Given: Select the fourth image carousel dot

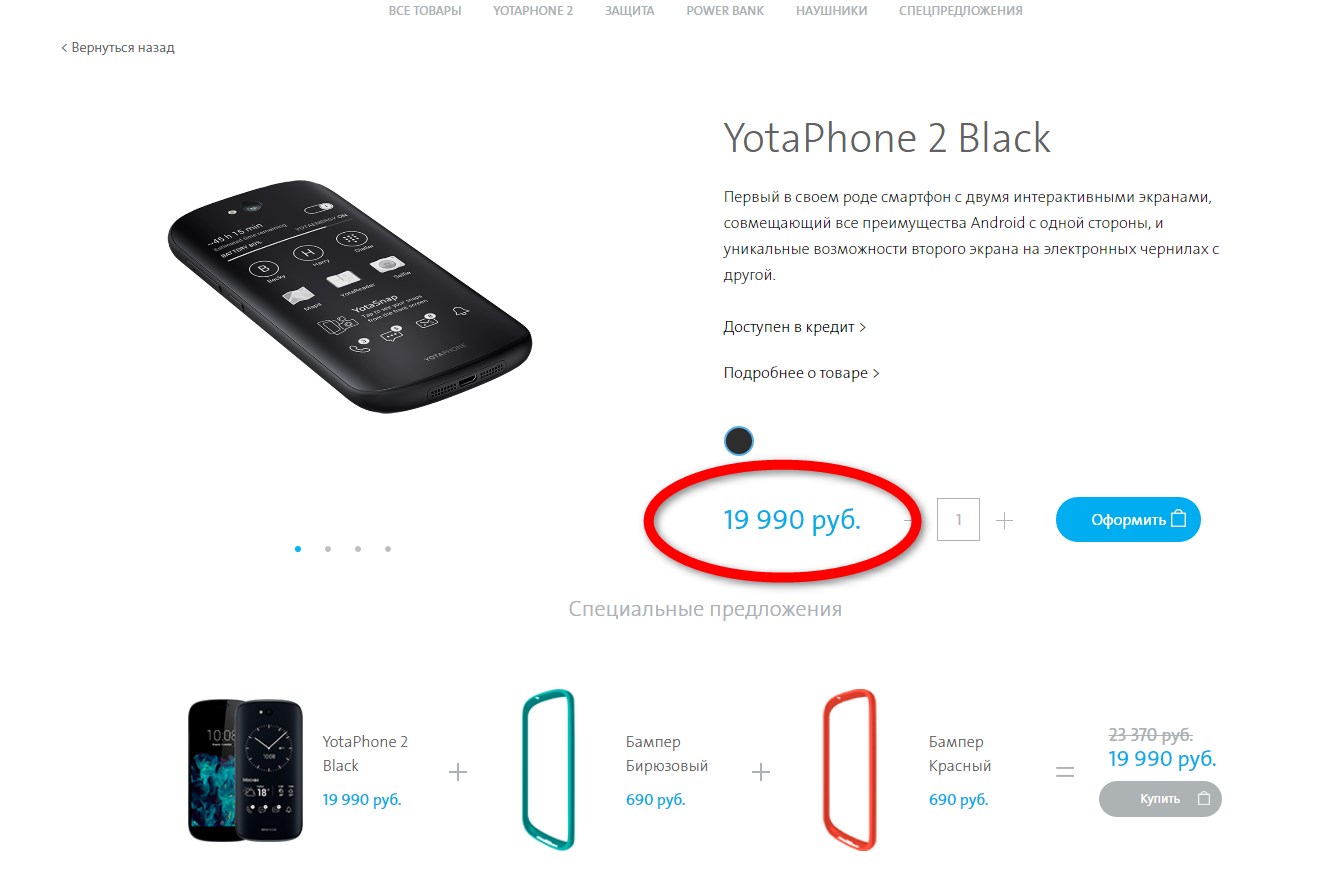Looking at the screenshot, I should coord(388,549).
